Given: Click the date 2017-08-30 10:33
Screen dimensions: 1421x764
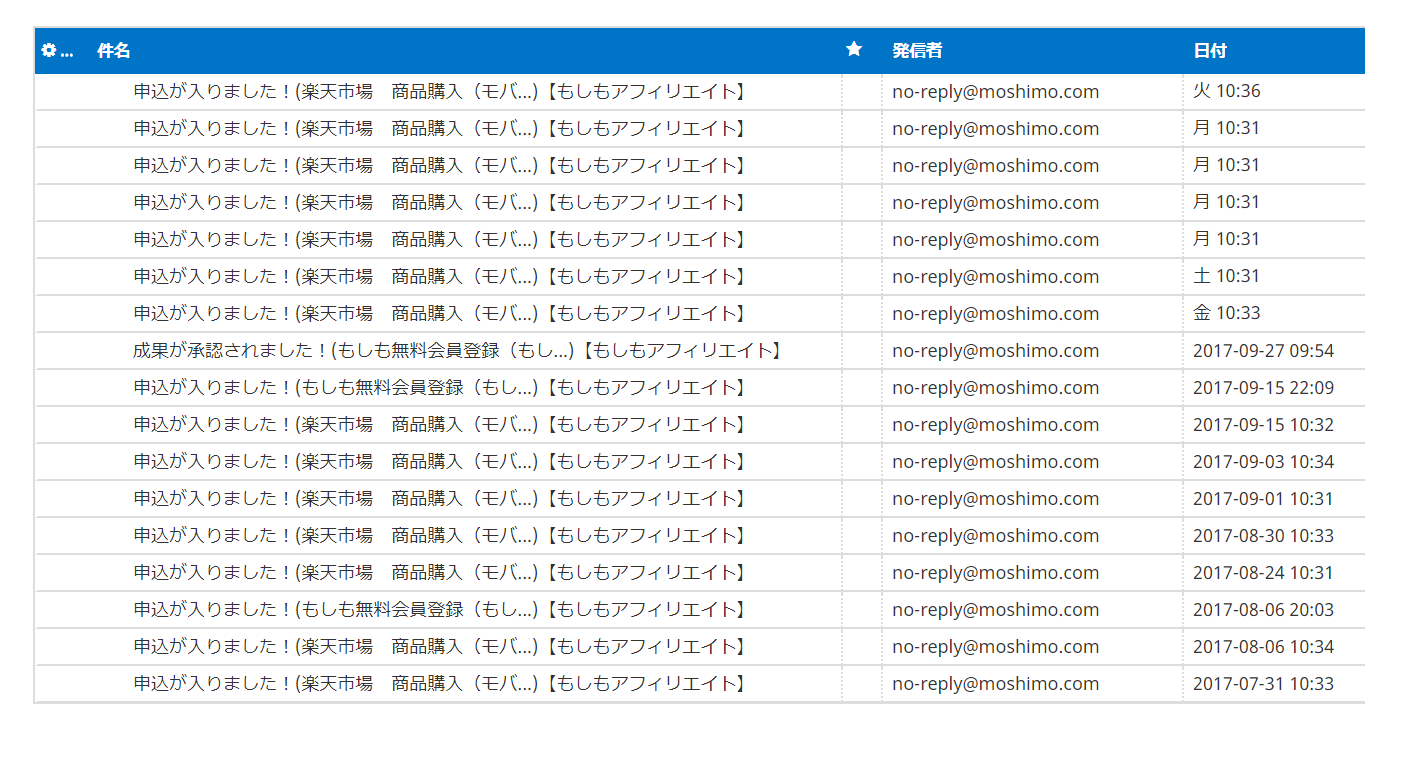Looking at the screenshot, I should pos(1263,536).
